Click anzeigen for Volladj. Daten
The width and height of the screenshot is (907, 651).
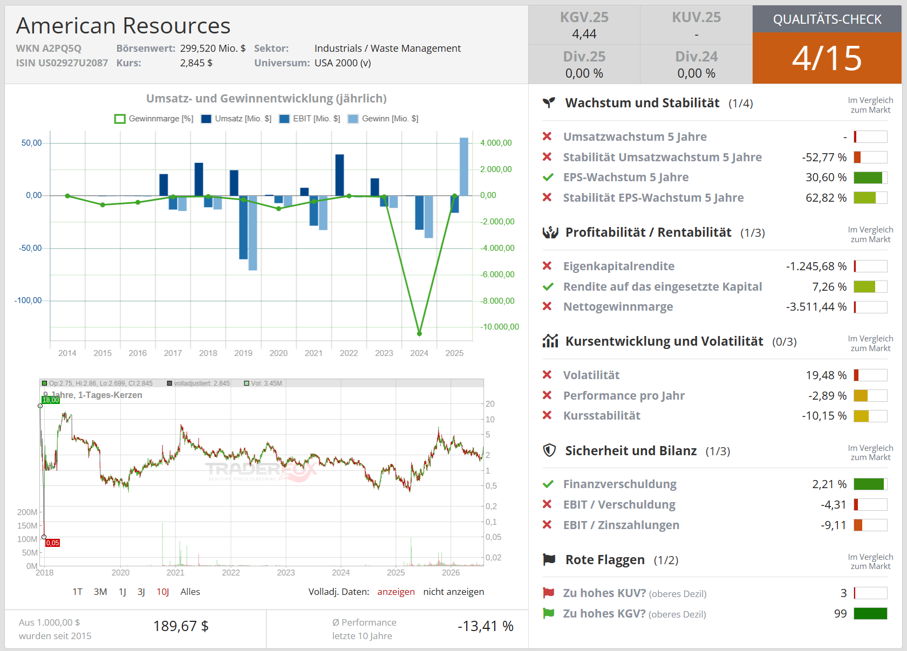click(x=396, y=591)
